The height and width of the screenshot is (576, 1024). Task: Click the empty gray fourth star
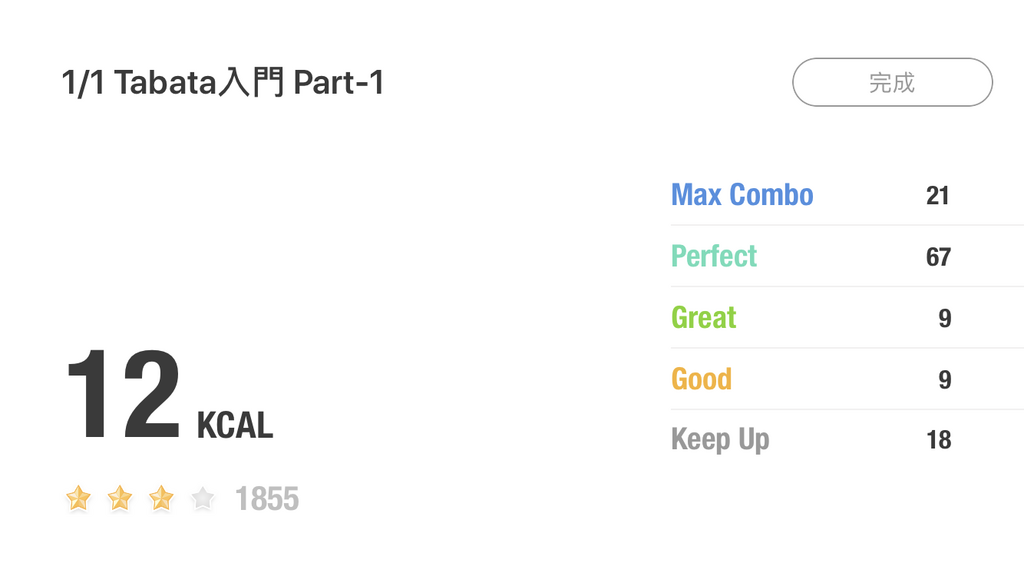click(203, 497)
